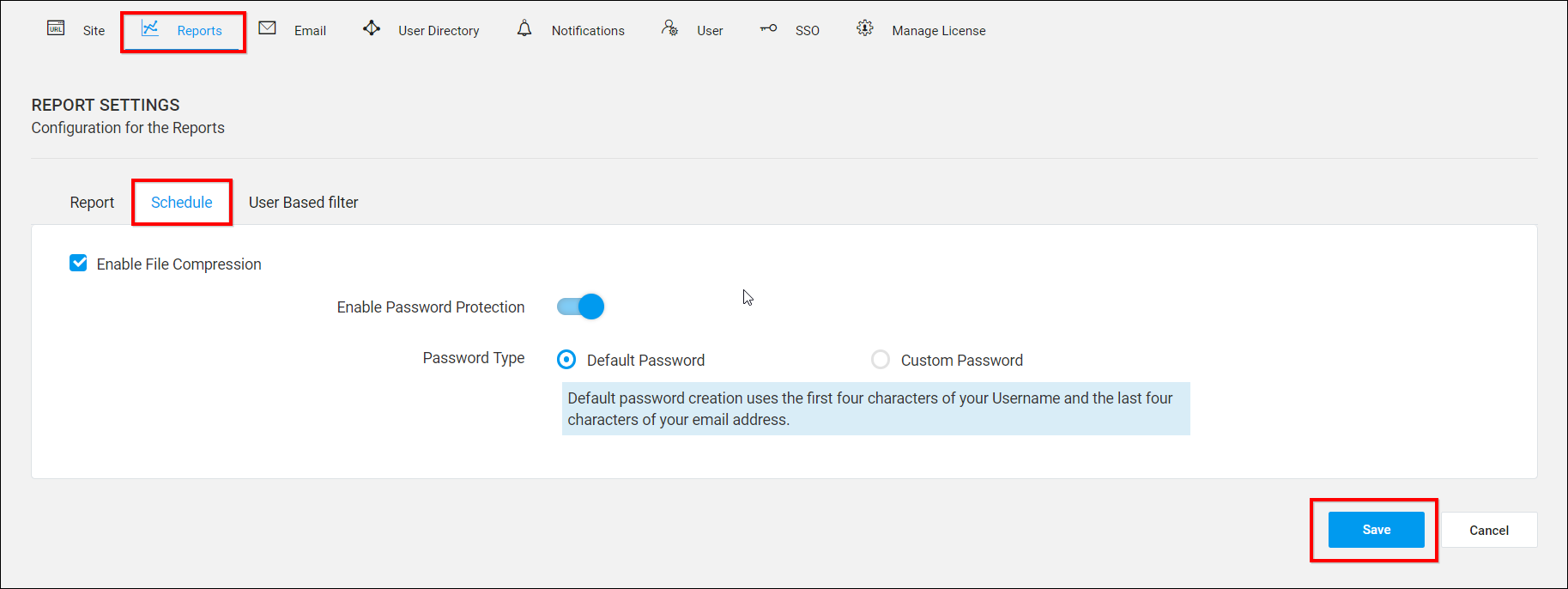Open the User Based filter tab
Image resolution: width=1568 pixels, height=589 pixels.
(303, 203)
